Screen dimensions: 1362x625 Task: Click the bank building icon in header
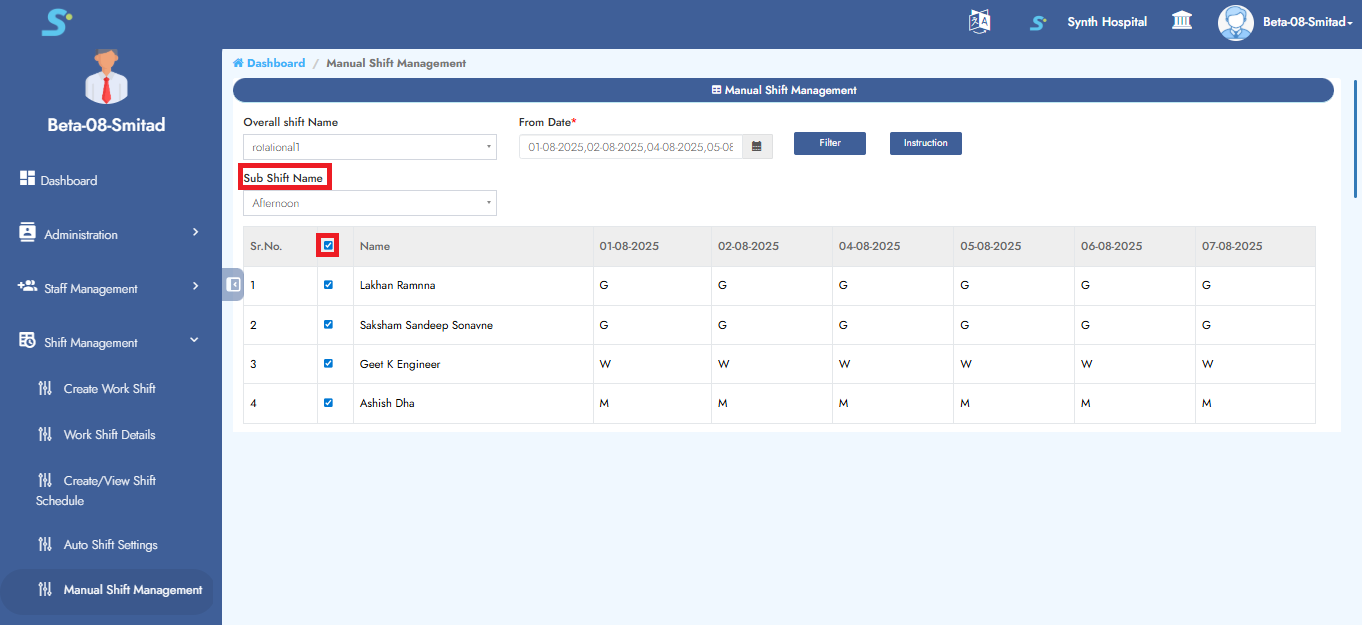click(1182, 21)
